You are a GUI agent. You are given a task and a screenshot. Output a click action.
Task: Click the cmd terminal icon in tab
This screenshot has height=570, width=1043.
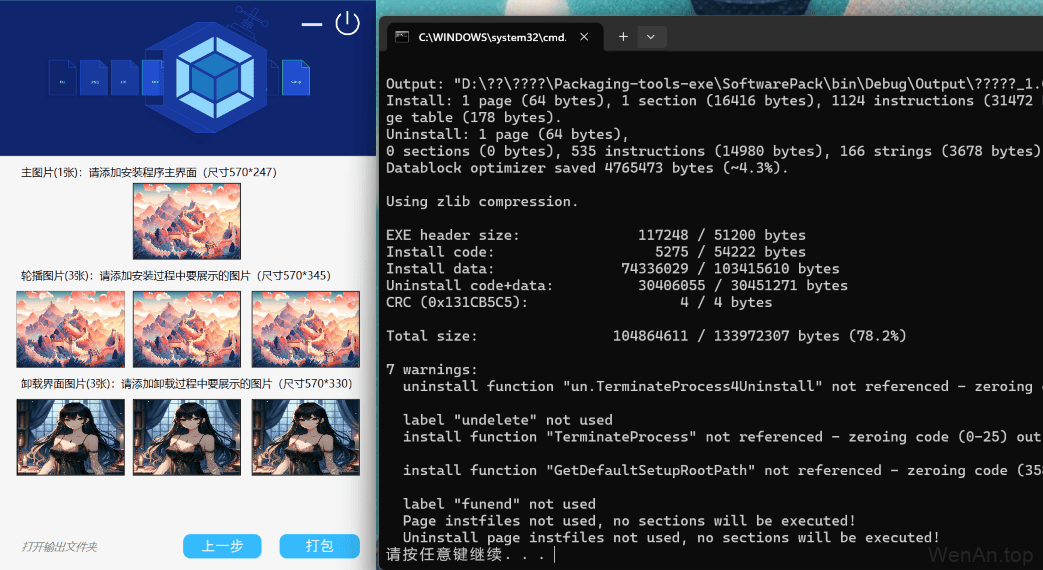click(402, 37)
